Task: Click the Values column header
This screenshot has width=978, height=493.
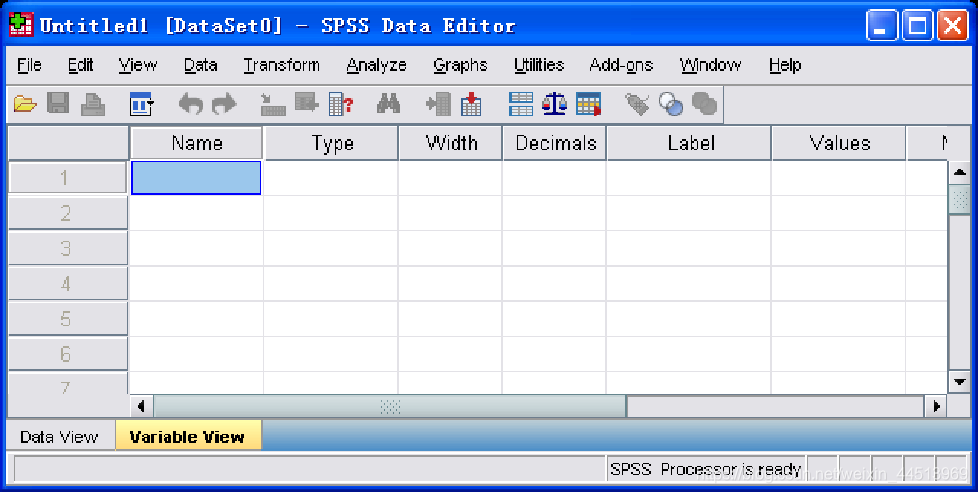Action: 840,143
